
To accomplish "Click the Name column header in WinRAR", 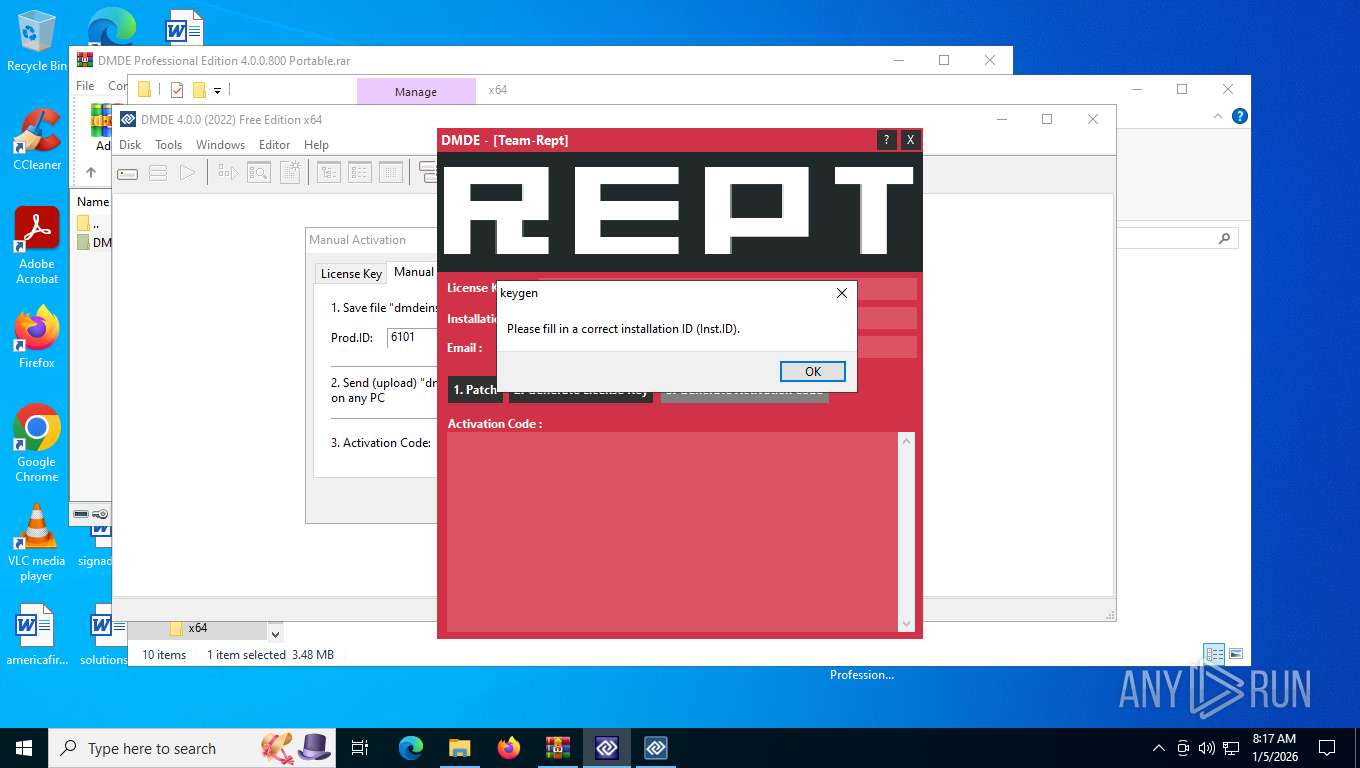I will point(92,201).
